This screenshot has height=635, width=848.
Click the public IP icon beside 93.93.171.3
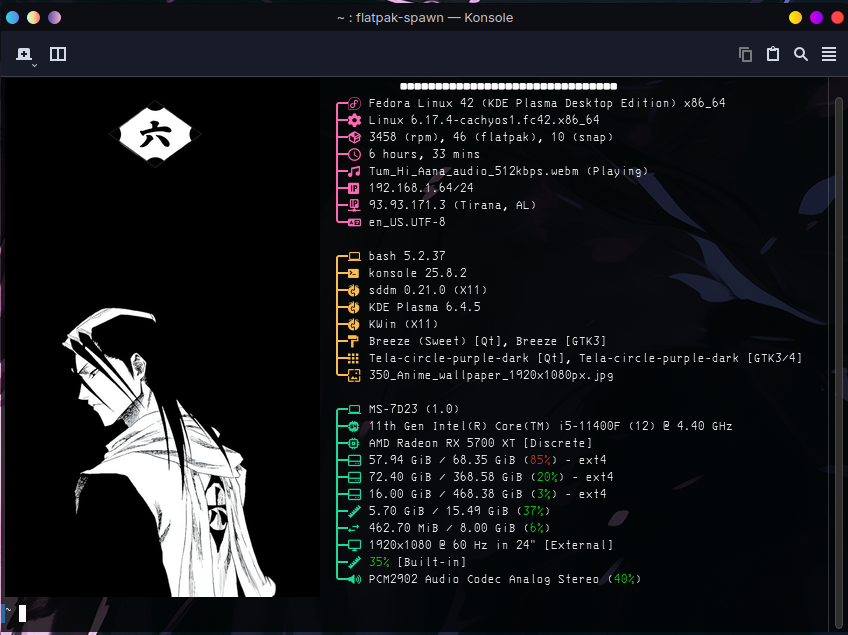point(354,205)
